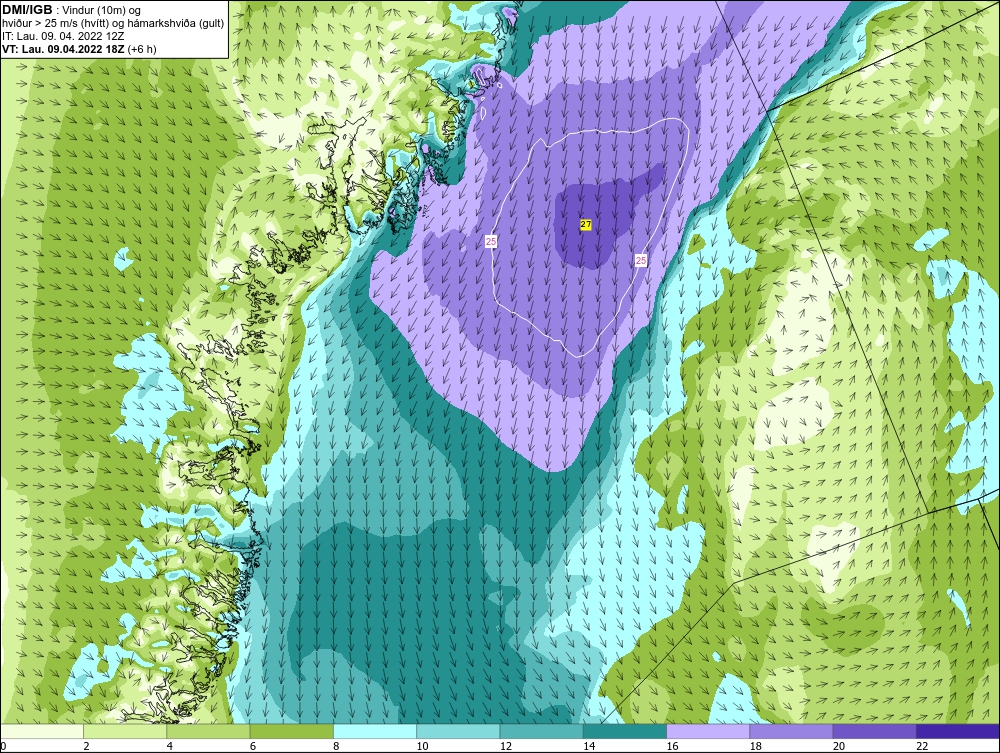Select the 14-16 m/s dark teal swatch

pyautogui.click(x=624, y=731)
